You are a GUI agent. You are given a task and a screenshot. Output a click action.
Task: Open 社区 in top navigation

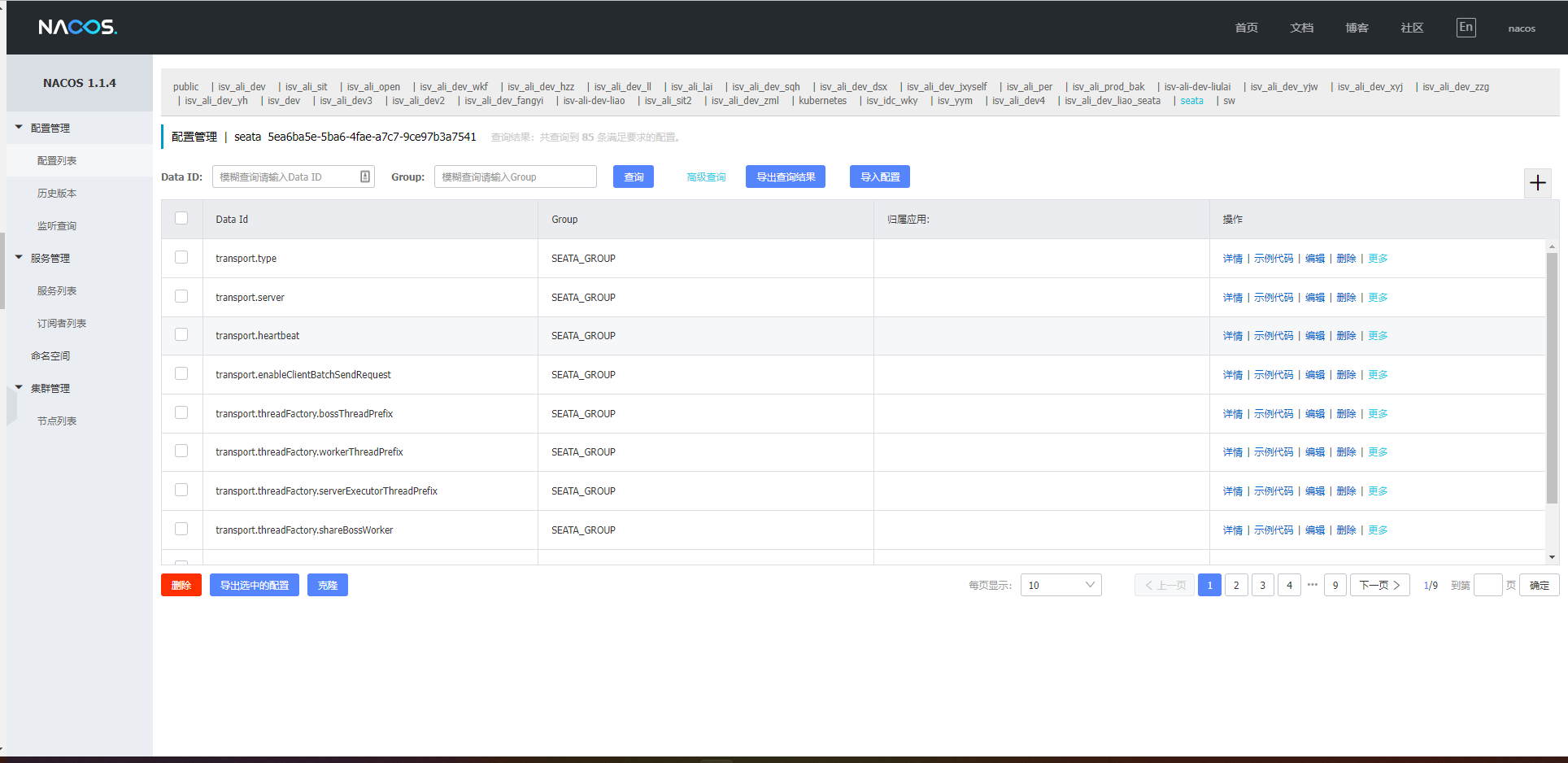click(1412, 28)
